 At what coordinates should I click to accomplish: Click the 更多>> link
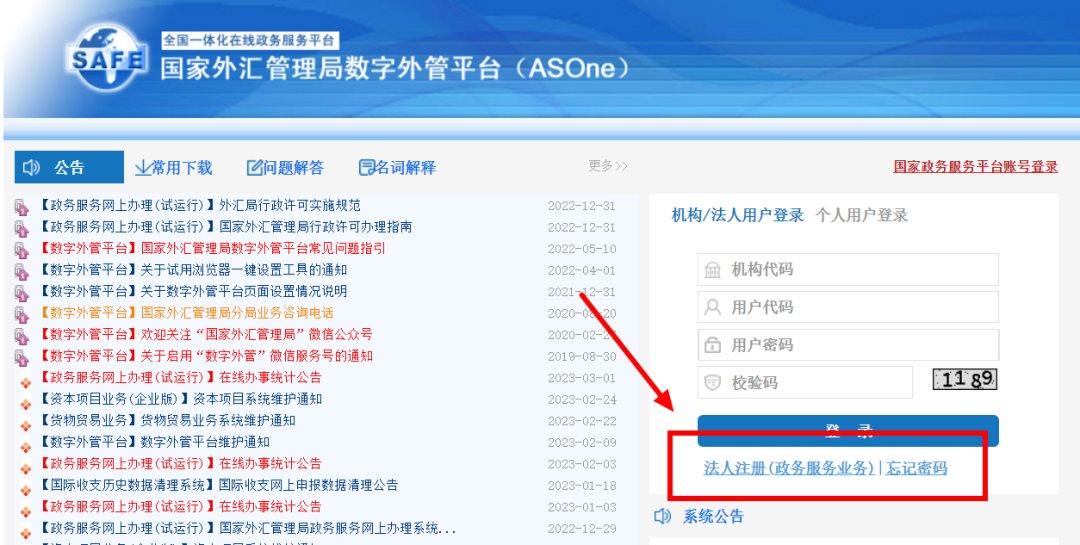pos(608,166)
